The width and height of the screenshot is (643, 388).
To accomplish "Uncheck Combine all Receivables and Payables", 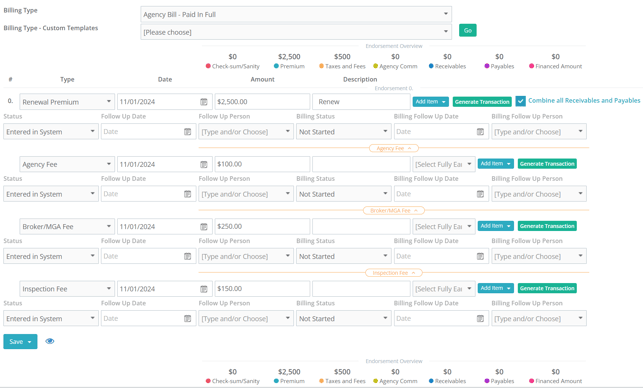I will coord(520,101).
